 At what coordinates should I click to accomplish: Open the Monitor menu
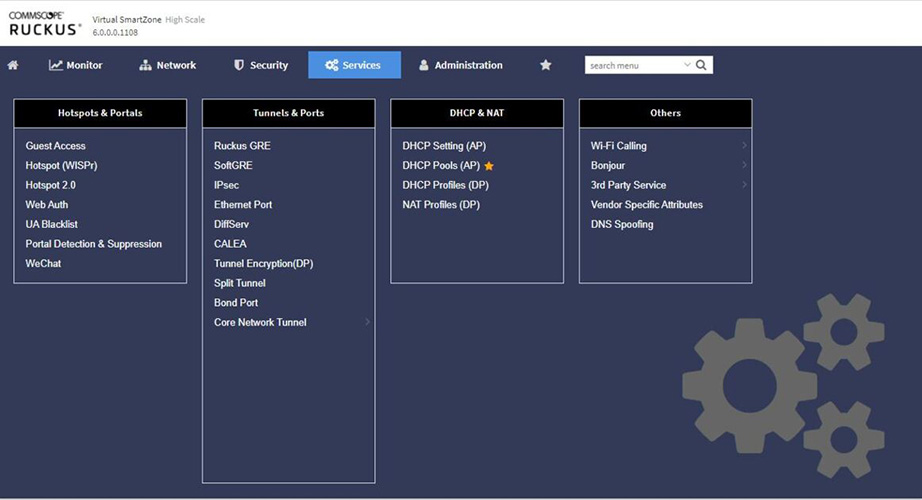[76, 65]
